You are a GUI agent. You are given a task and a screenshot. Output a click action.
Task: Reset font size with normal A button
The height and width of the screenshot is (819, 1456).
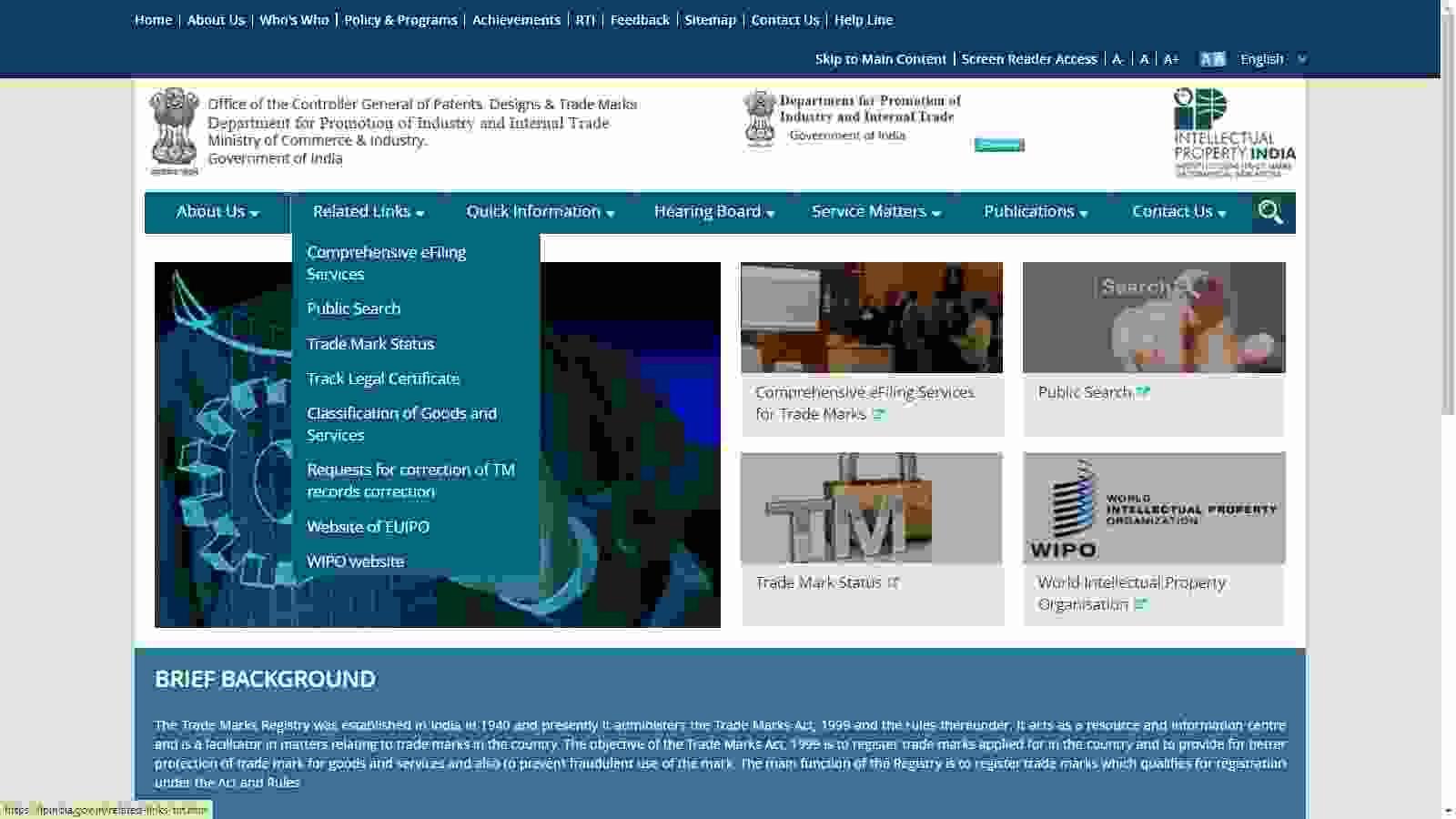[x=1144, y=59]
